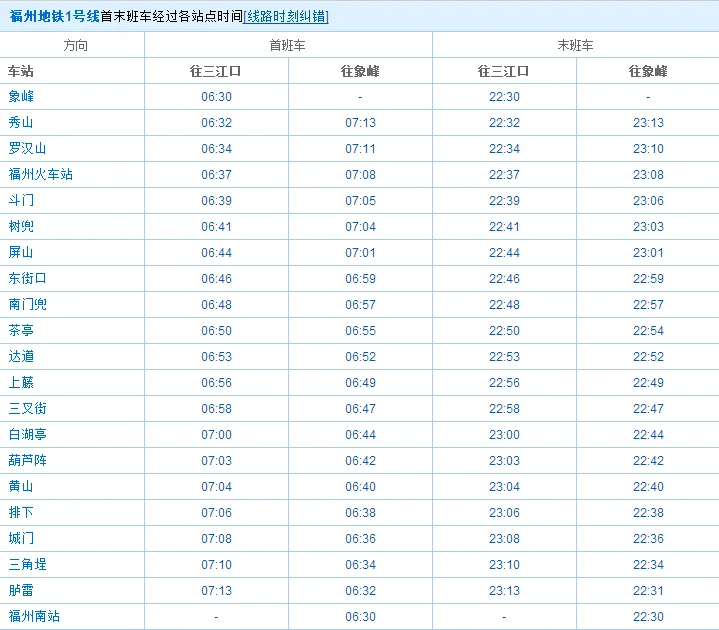Open 福州火车站 station page

[40, 175]
